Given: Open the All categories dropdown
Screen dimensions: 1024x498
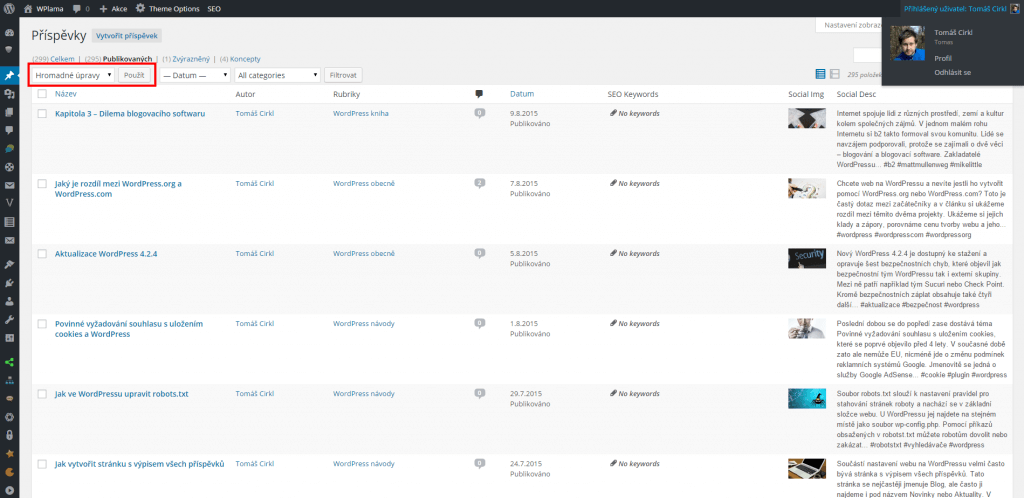Looking at the screenshot, I should pyautogui.click(x=278, y=75).
